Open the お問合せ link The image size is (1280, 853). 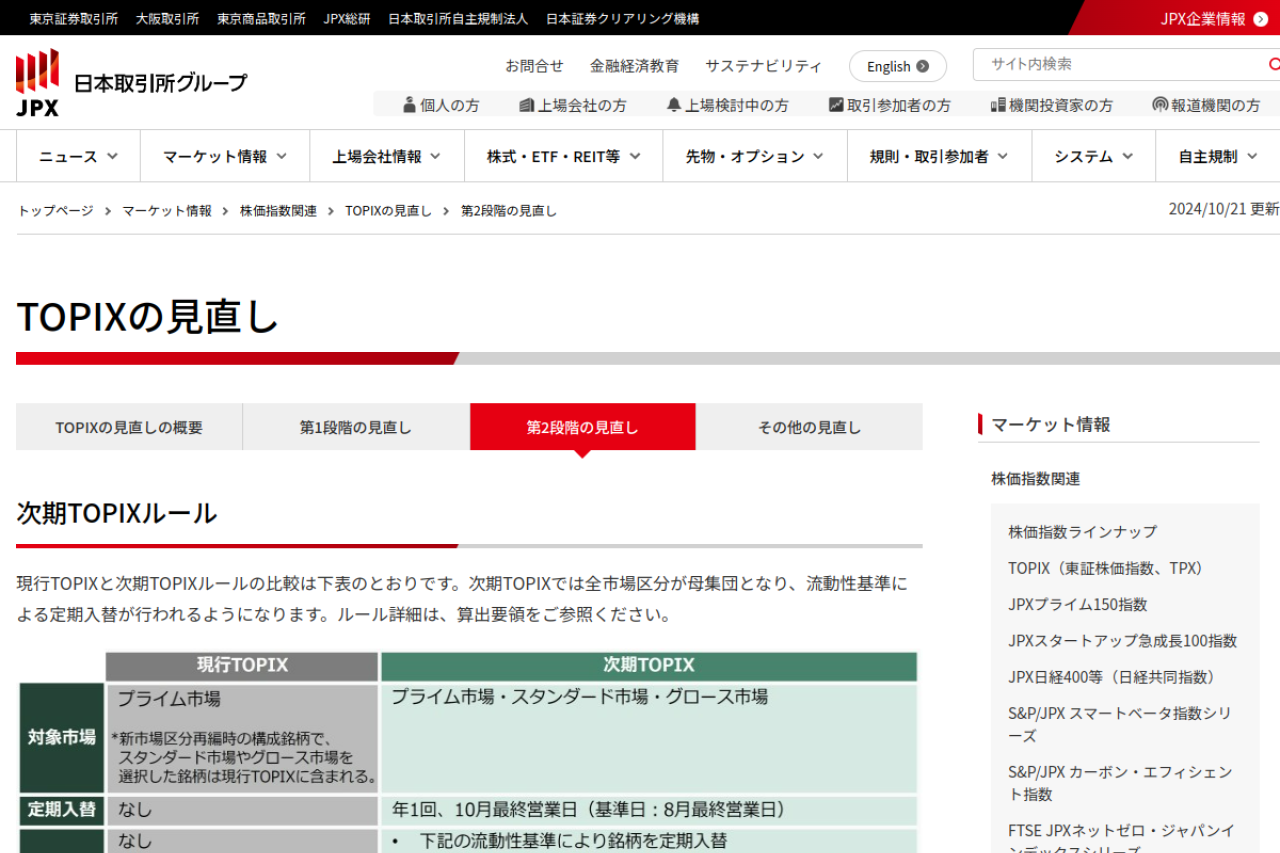(534, 66)
